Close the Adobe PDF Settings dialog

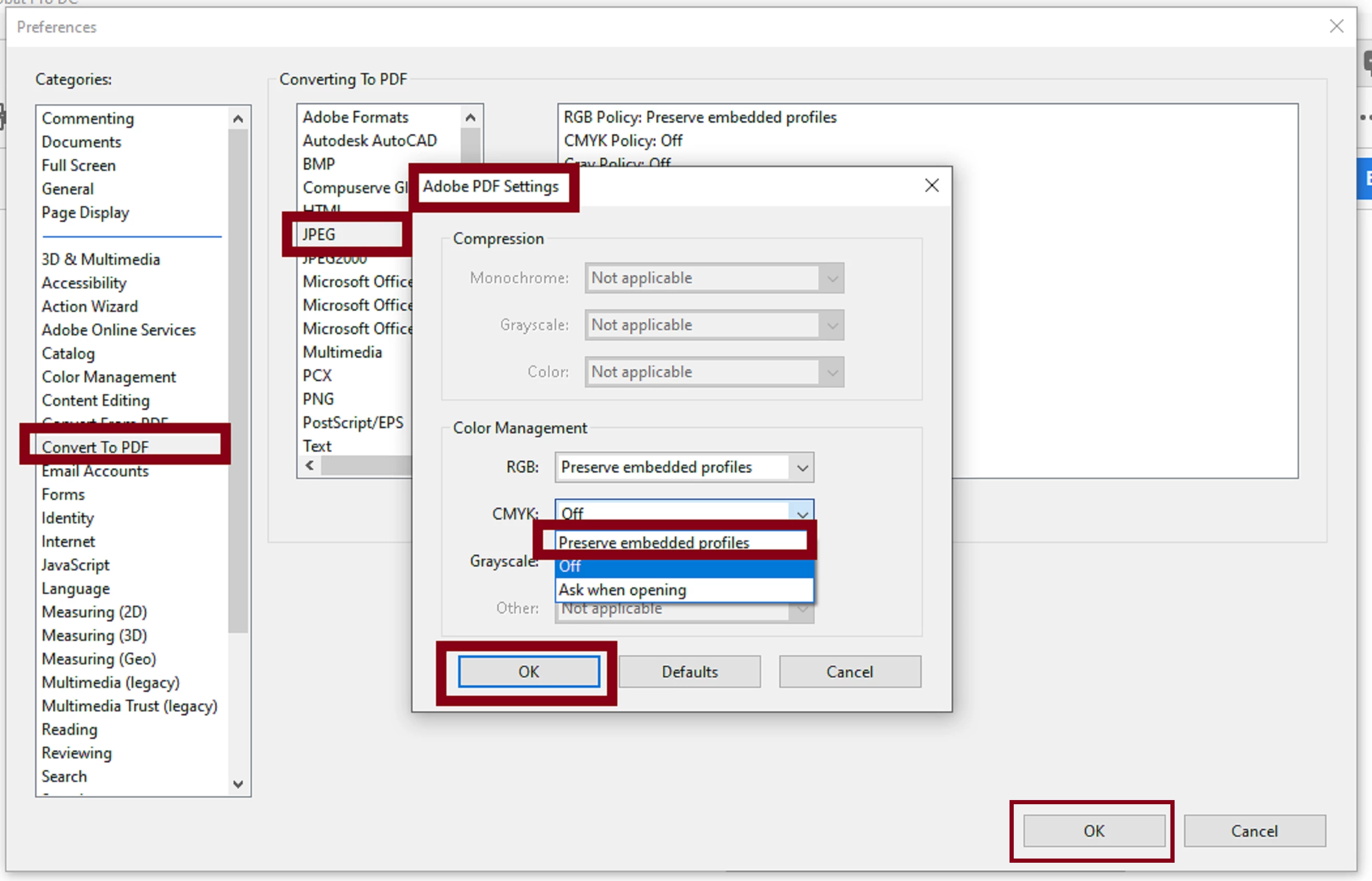(x=931, y=185)
